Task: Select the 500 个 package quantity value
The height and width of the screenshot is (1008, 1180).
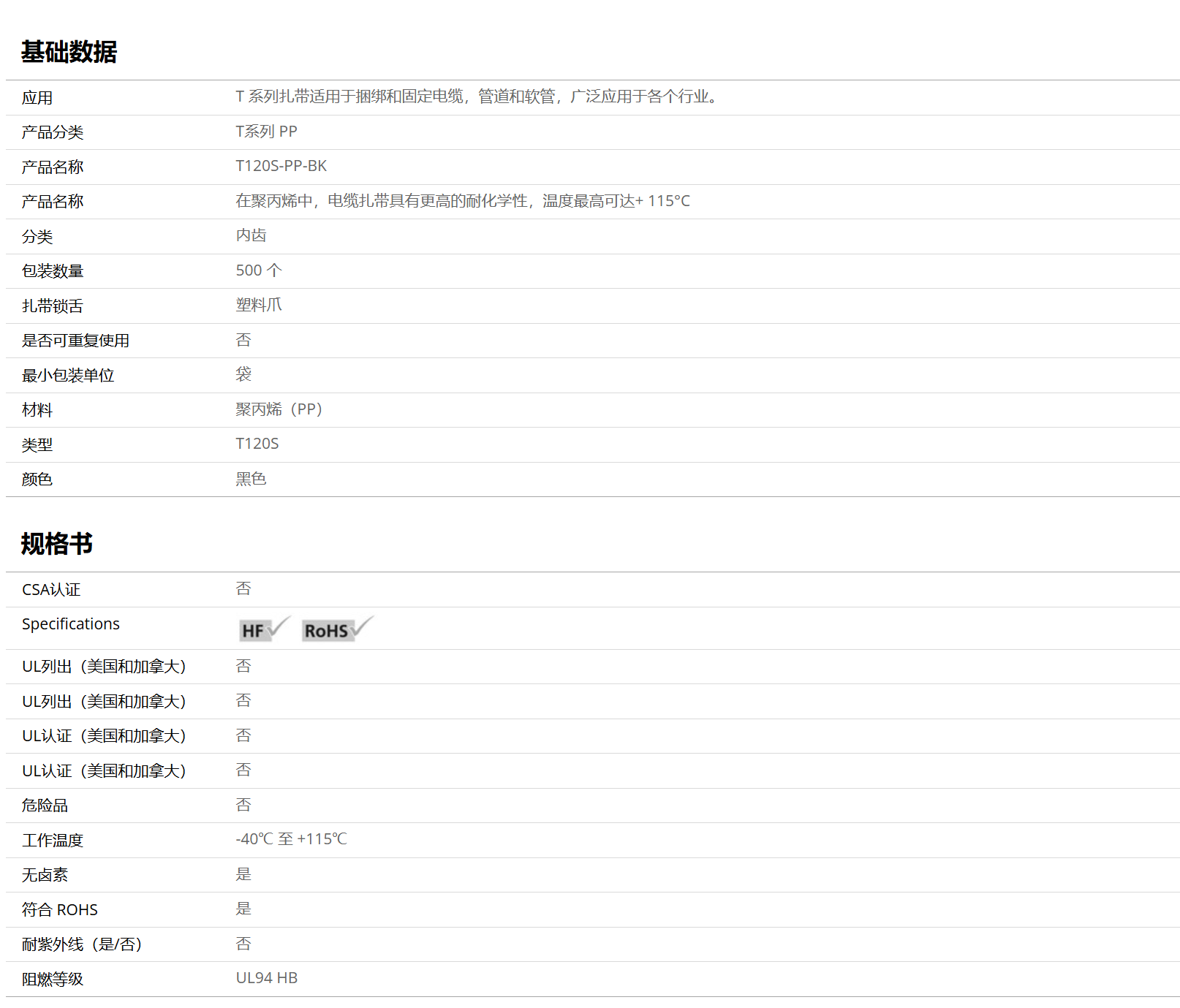Action: tap(258, 270)
